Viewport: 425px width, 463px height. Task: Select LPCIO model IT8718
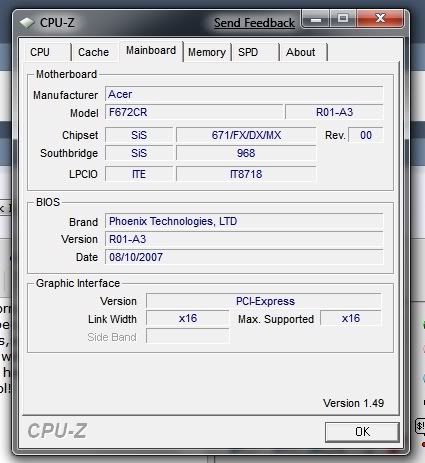coord(246,174)
